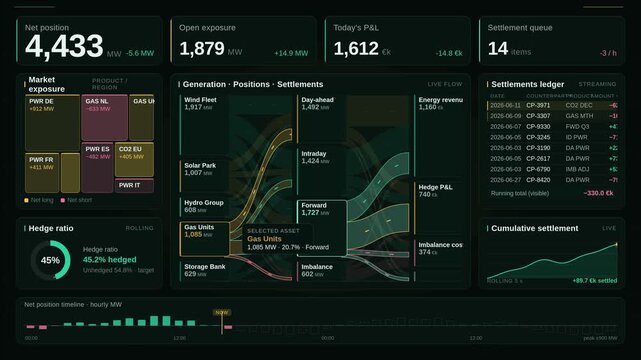
Task: Click the Net position timeline title
Action: point(73,304)
